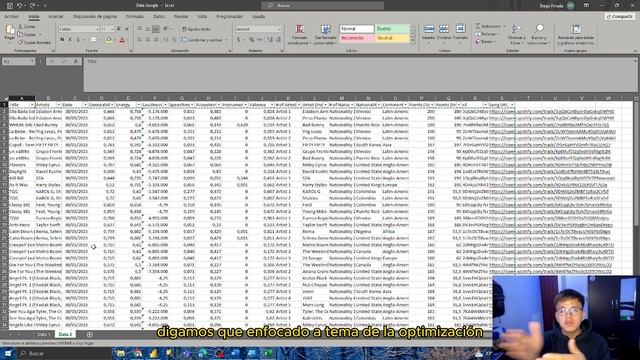The width and height of the screenshot is (640, 360).
Task: Open Combinar y centrar dropdown arrow
Action: (x=226, y=40)
